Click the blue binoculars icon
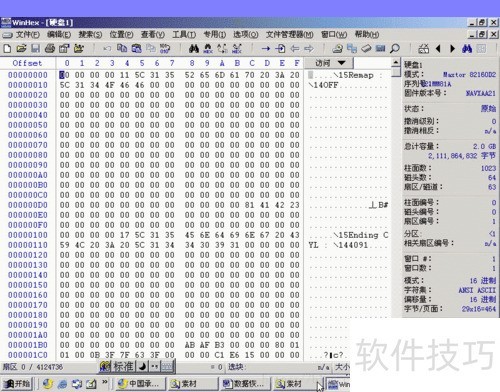Screen dimensions: 500x392 467,49
